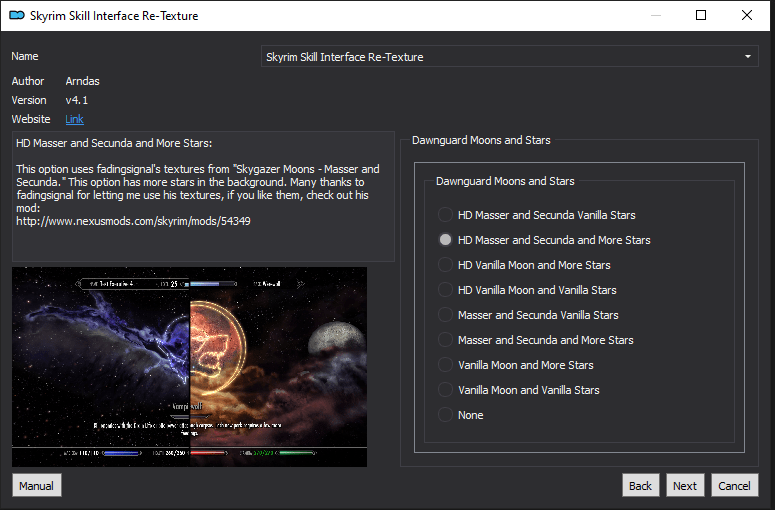Image resolution: width=775 pixels, height=510 pixels.
Task: Select HD Masser and Secunda and More Stars
Action: (544, 240)
